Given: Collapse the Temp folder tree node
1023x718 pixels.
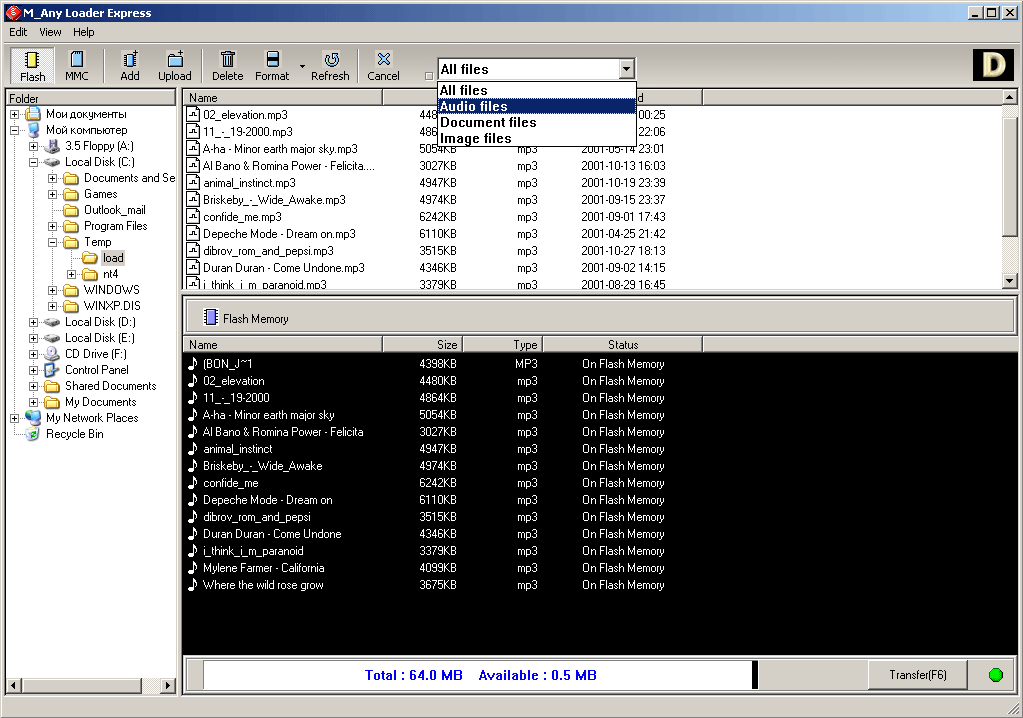Looking at the screenshot, I should [x=53, y=242].
